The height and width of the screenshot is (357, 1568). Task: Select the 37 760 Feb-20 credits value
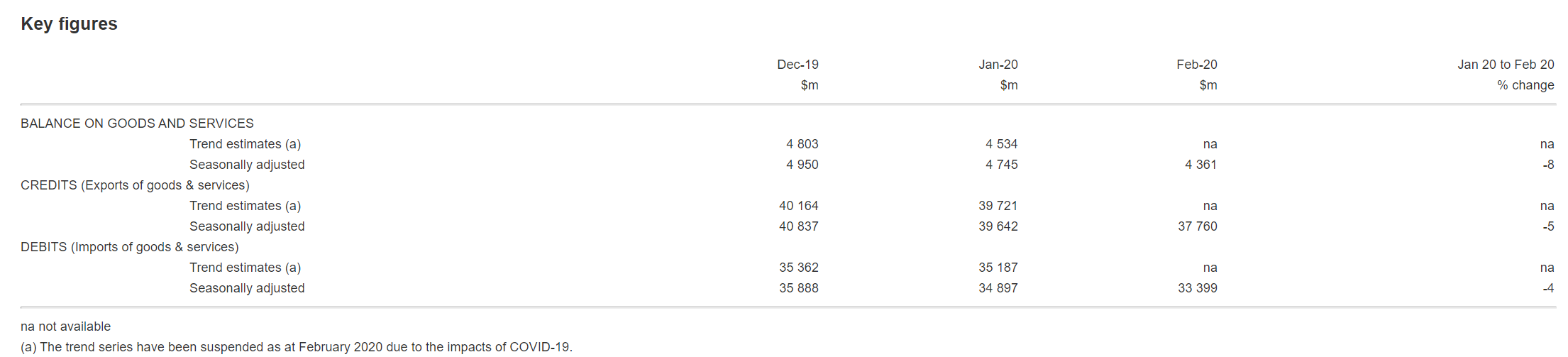pyautogui.click(x=1197, y=226)
